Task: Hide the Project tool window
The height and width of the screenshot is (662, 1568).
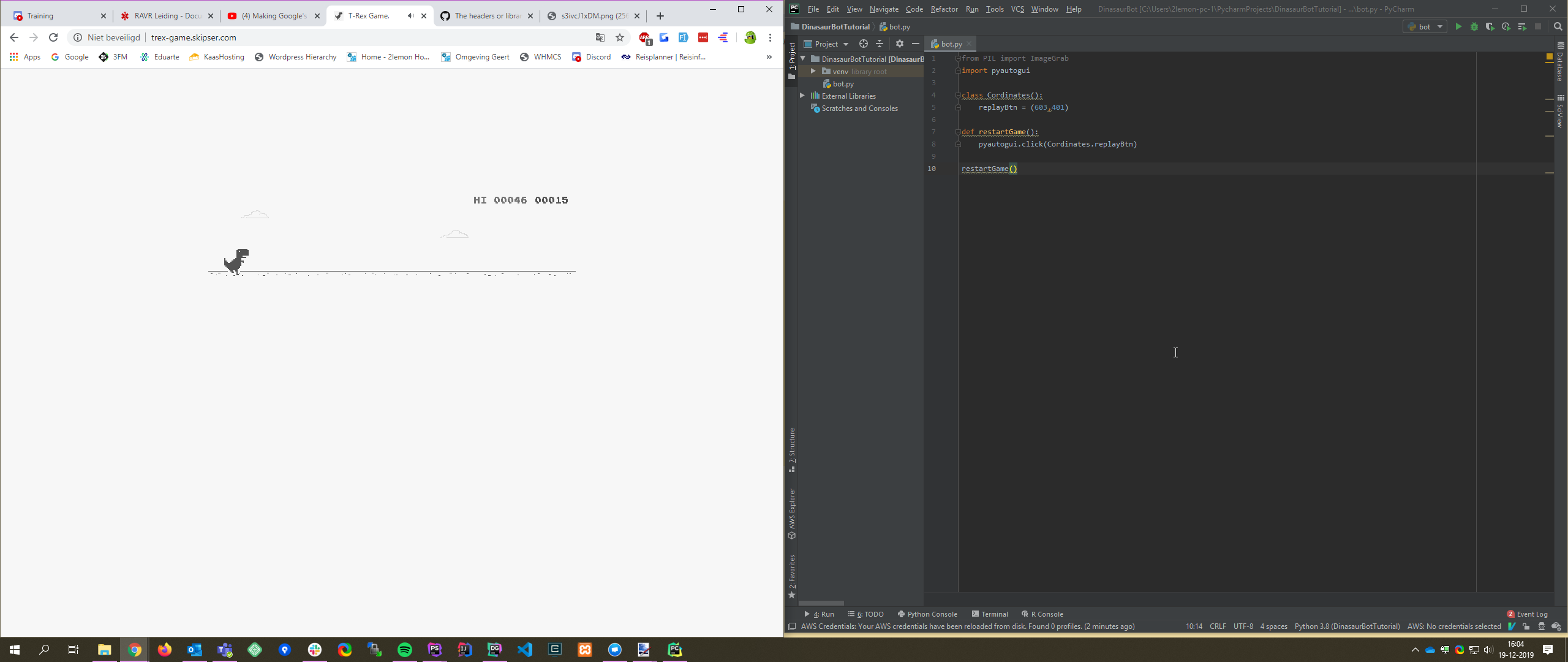Action: (x=916, y=44)
